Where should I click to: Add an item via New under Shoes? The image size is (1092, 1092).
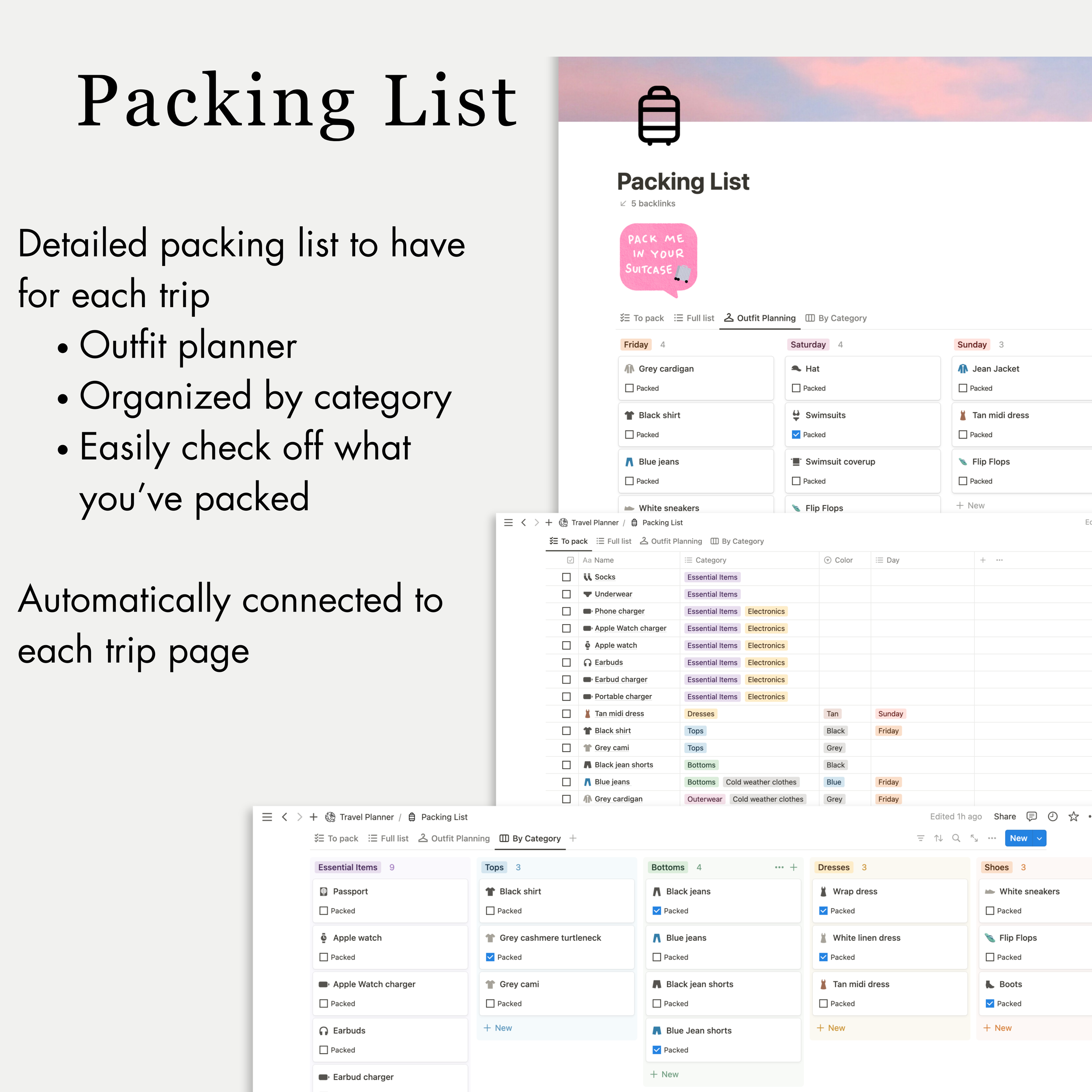998,1027
